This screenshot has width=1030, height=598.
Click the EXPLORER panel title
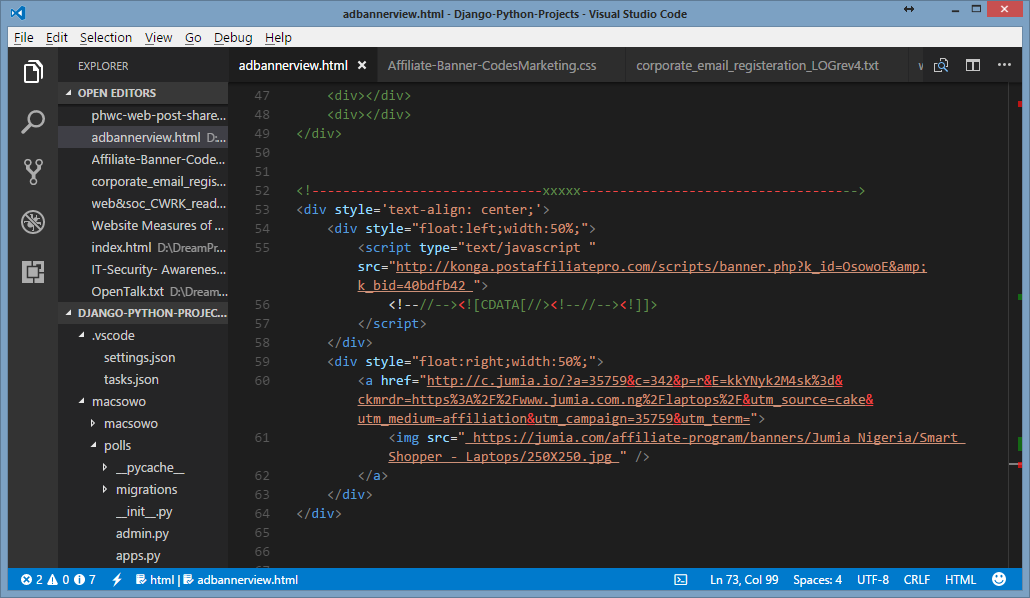(x=103, y=66)
